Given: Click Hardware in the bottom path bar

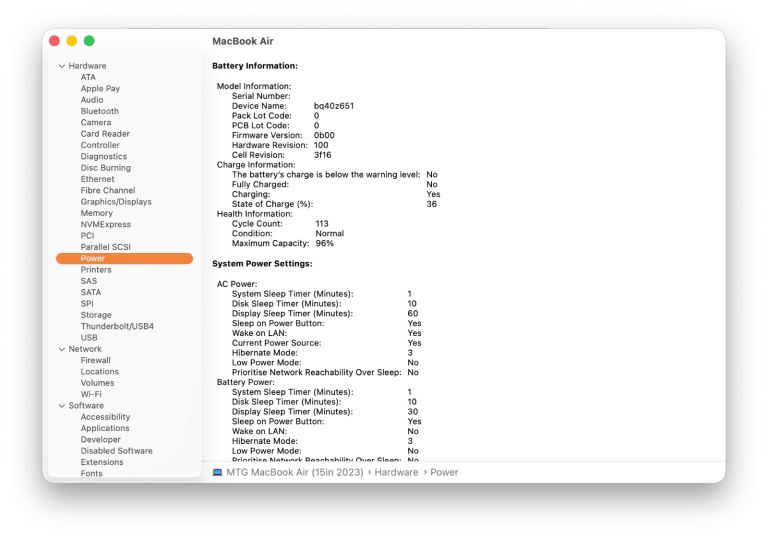Looking at the screenshot, I should (x=396, y=472).
